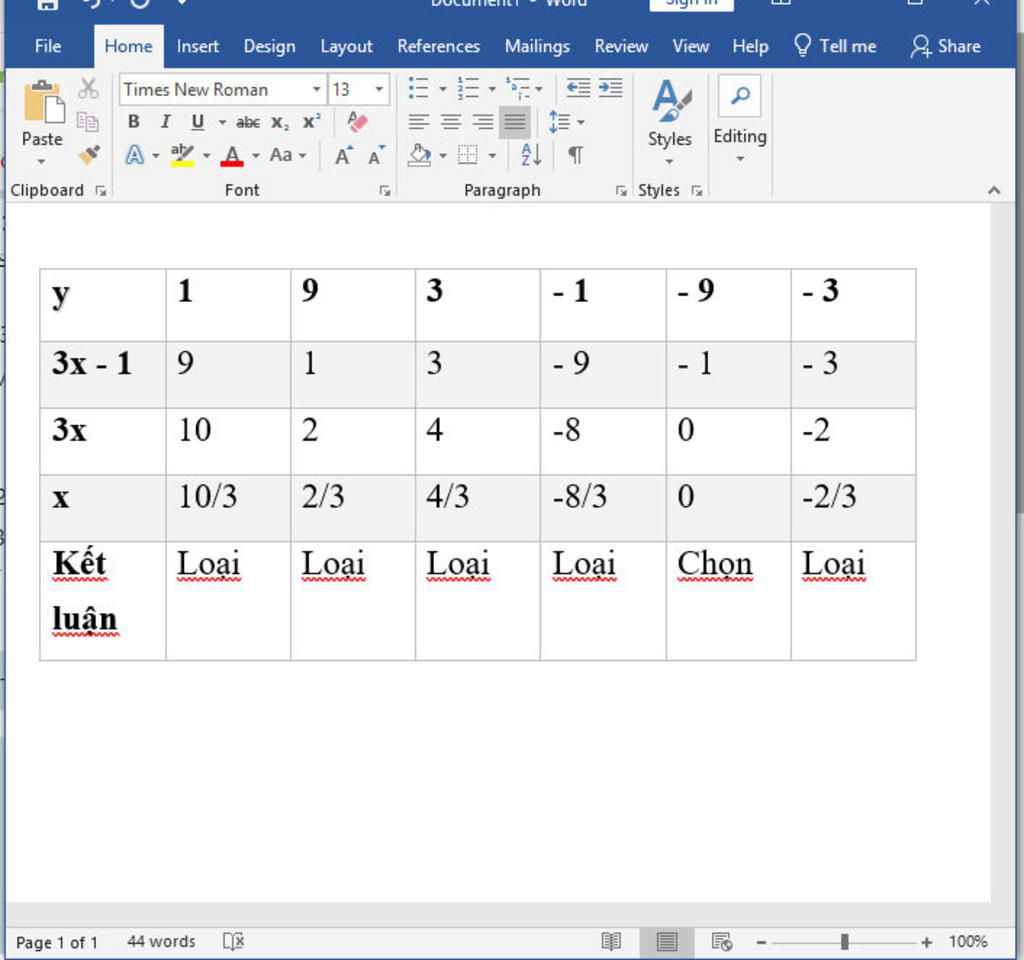This screenshot has height=960, width=1024.
Task: Clear all formatting with eraser icon
Action: (x=357, y=121)
